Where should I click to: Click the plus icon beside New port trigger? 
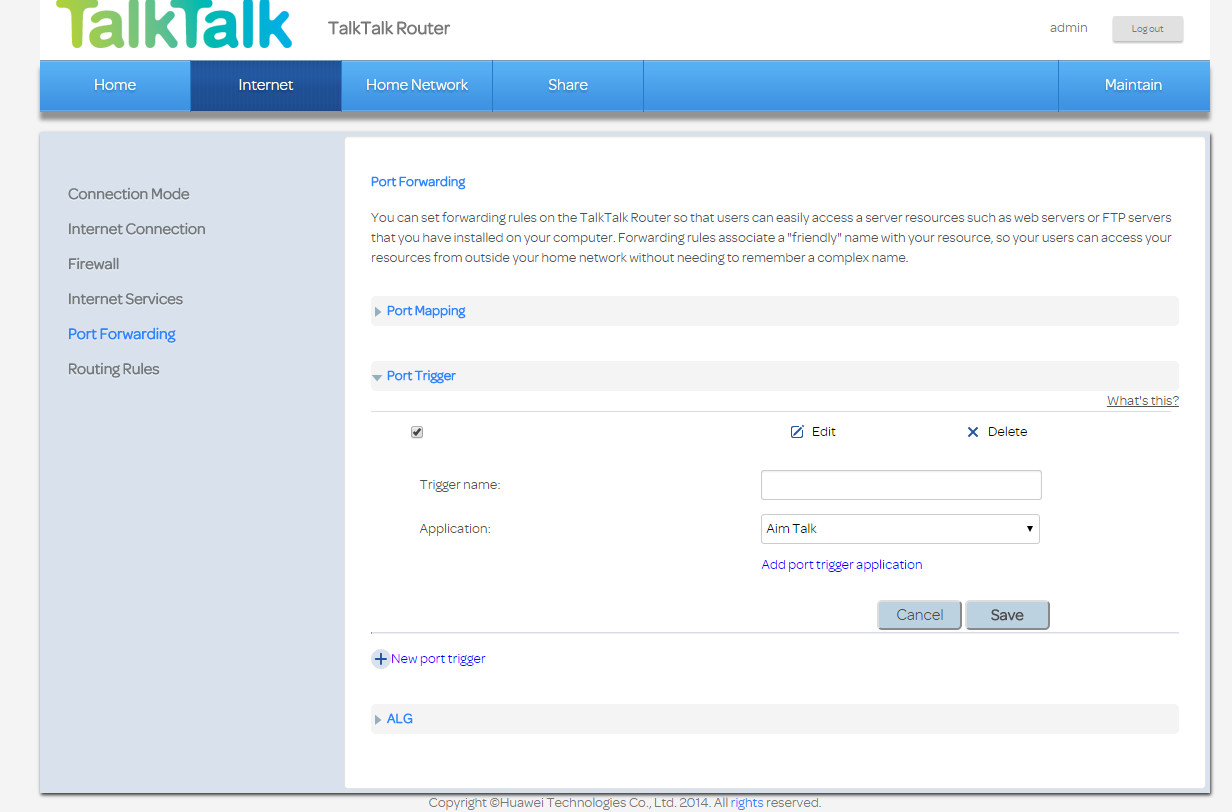[x=380, y=658]
